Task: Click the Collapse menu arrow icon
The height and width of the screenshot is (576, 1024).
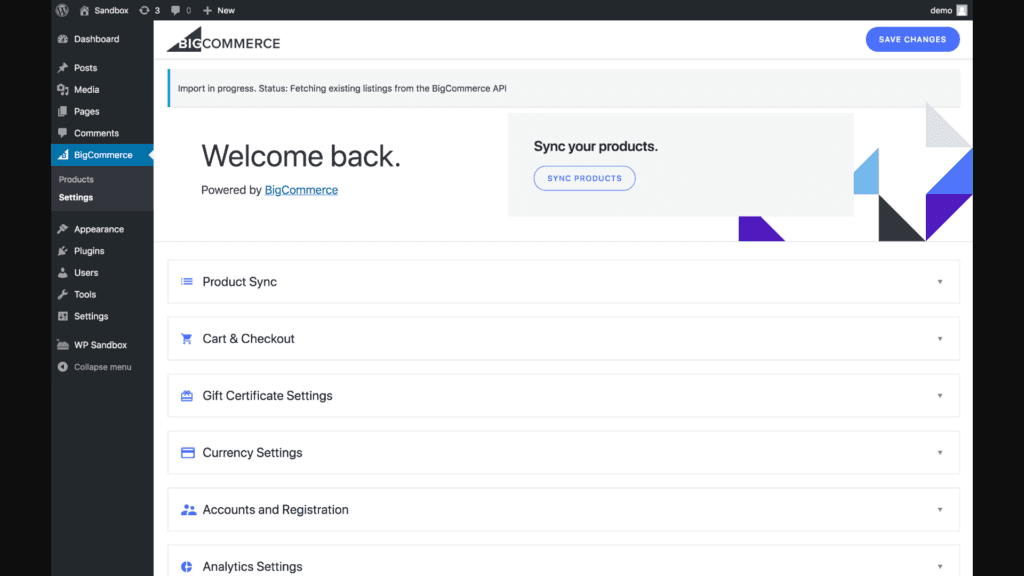Action: point(63,367)
